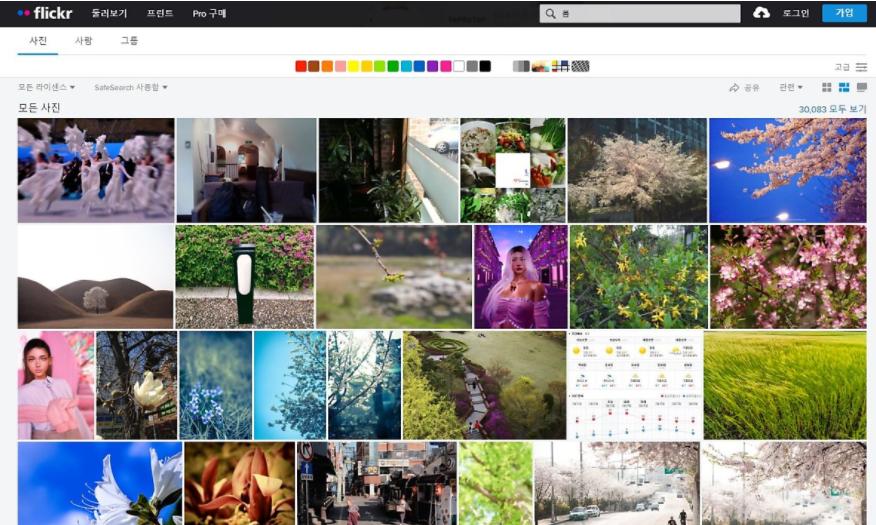
Task: Select the red color swatch
Action: (x=301, y=66)
